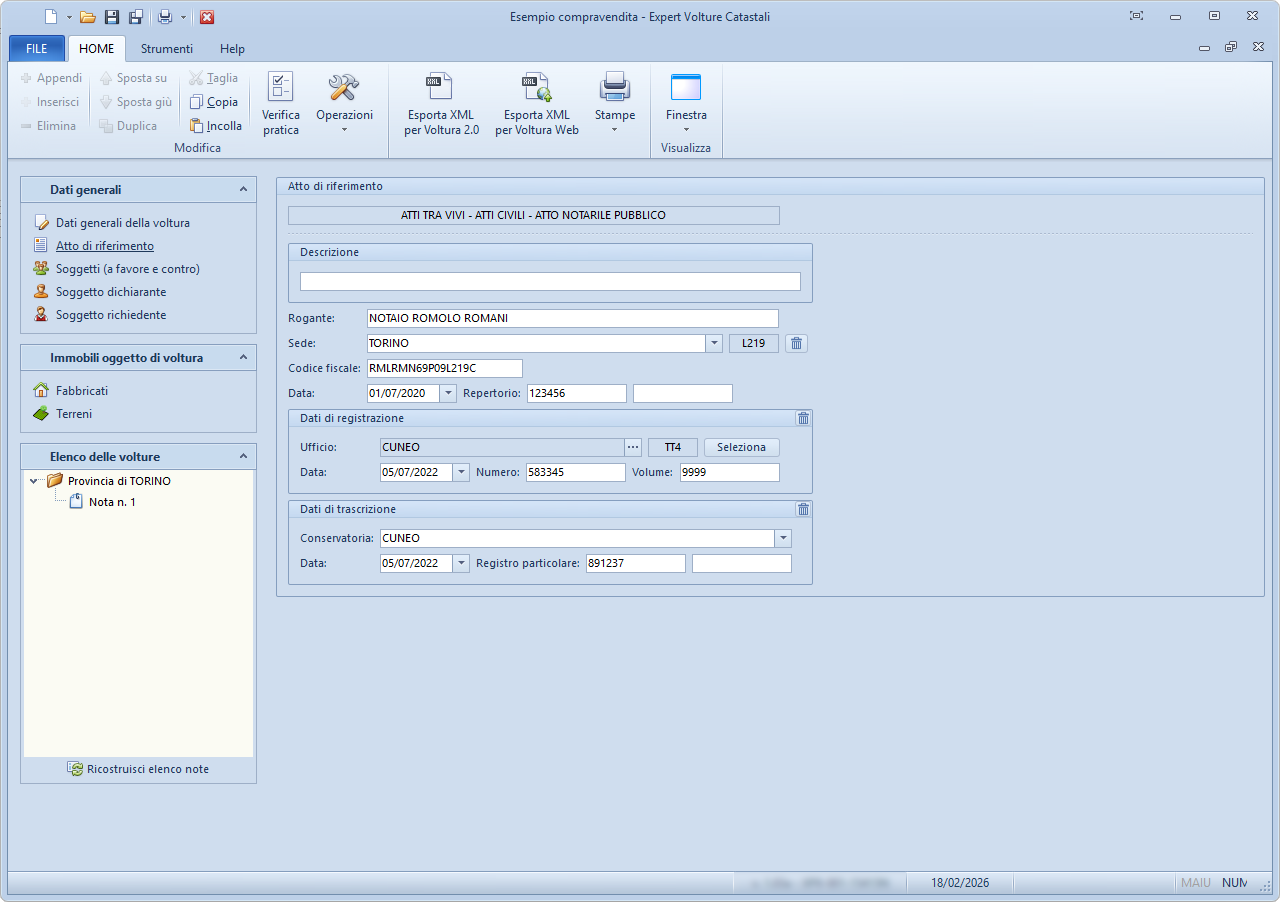The image size is (1280, 902).
Task: Click the Rogante text field
Action: click(x=572, y=318)
